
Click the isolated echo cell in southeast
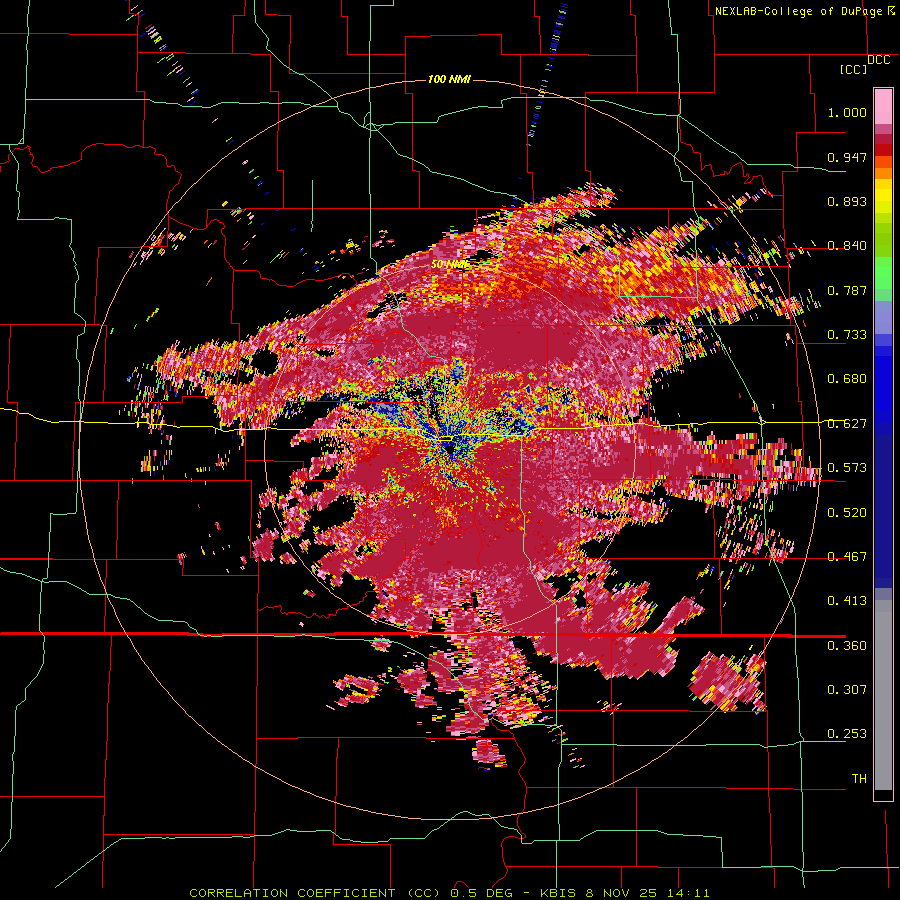click(x=729, y=682)
